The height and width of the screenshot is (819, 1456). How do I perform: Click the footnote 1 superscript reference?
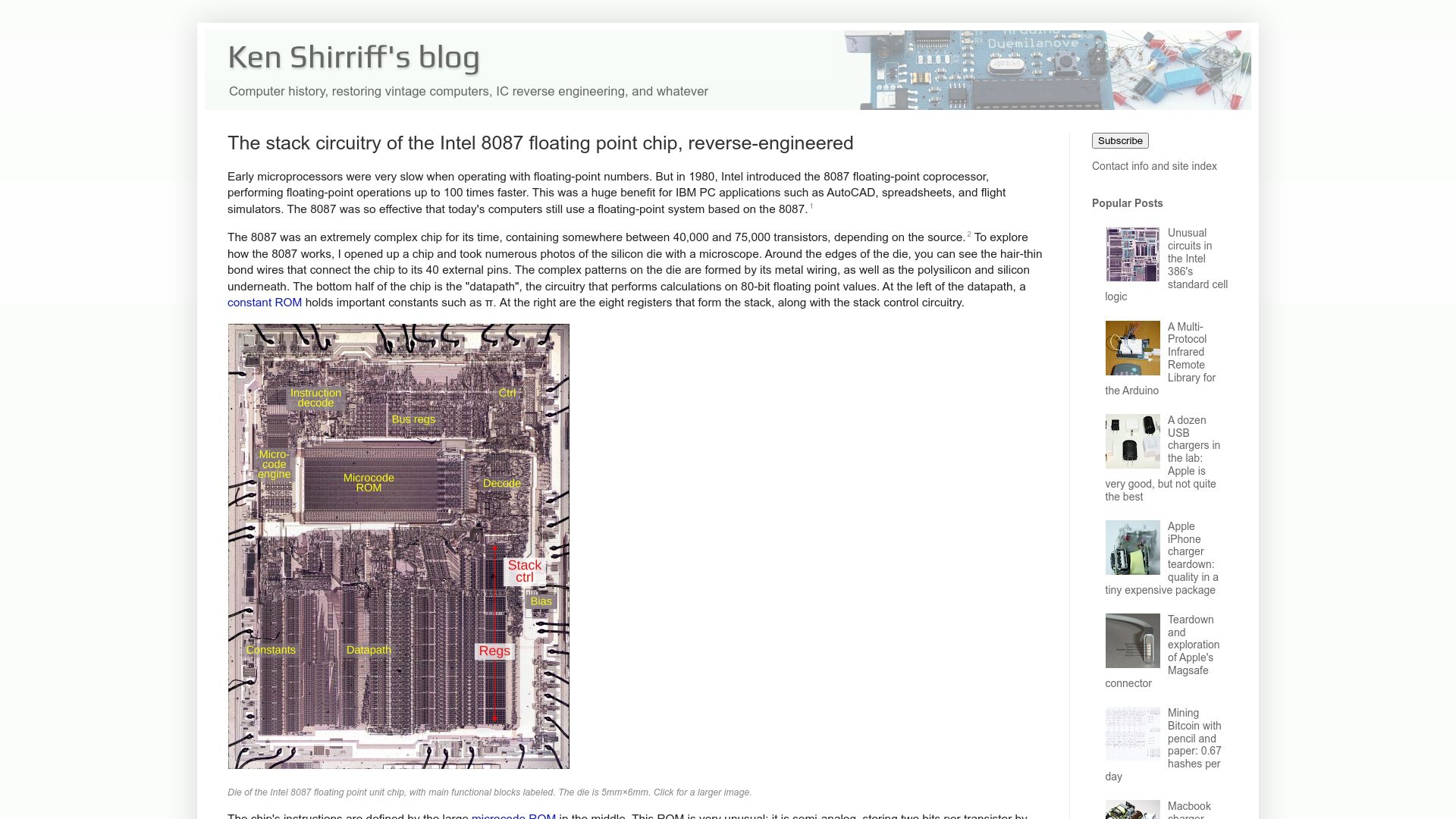(811, 206)
